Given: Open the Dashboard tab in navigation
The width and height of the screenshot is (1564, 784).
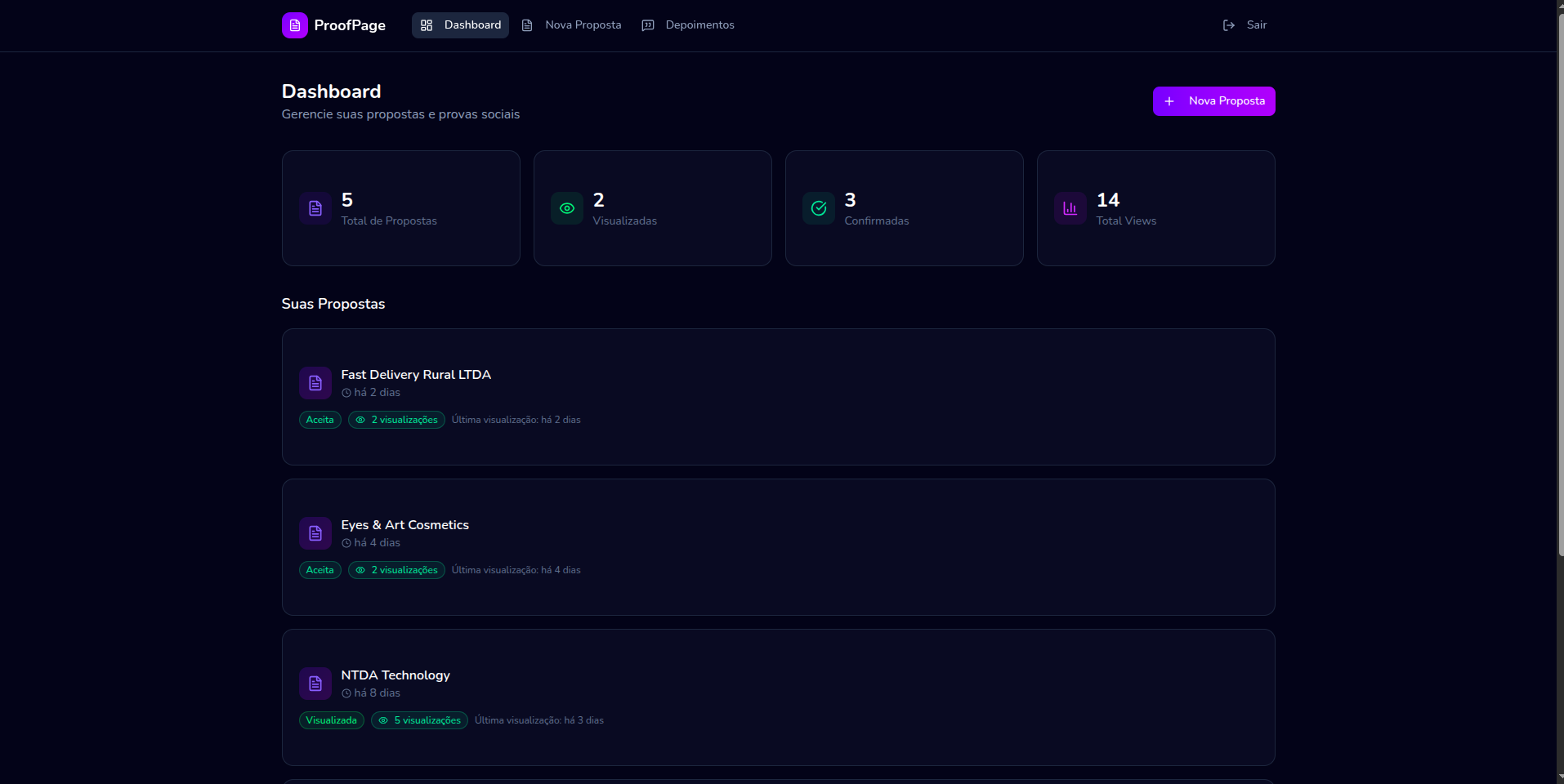Looking at the screenshot, I should tap(460, 25).
